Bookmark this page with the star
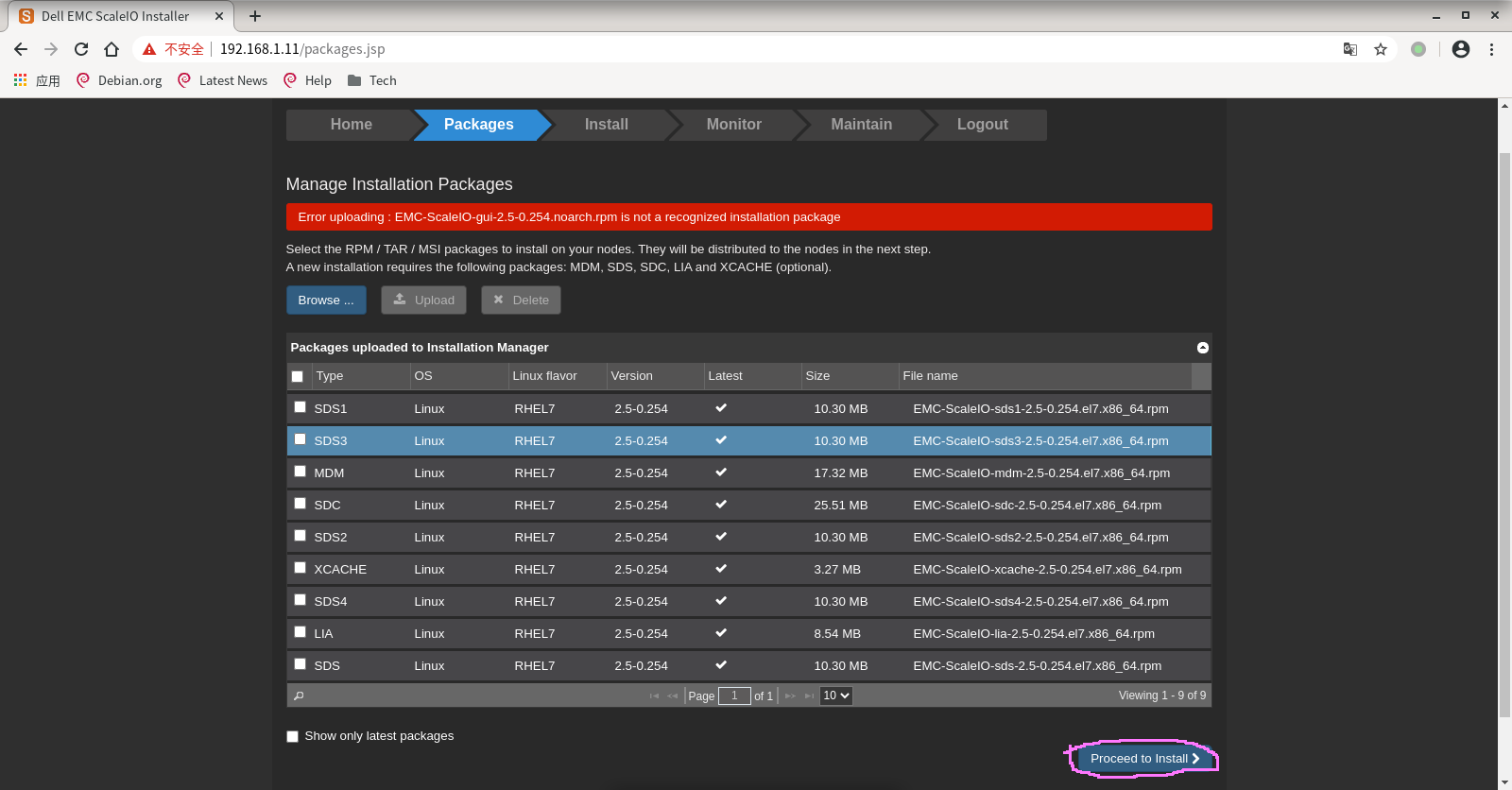Image resolution: width=1512 pixels, height=790 pixels. coord(1381,49)
